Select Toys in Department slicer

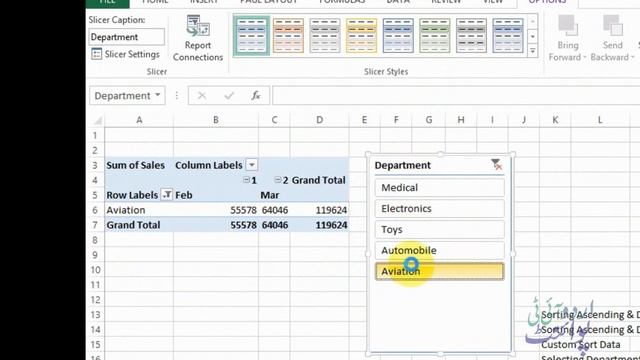pyautogui.click(x=440, y=229)
